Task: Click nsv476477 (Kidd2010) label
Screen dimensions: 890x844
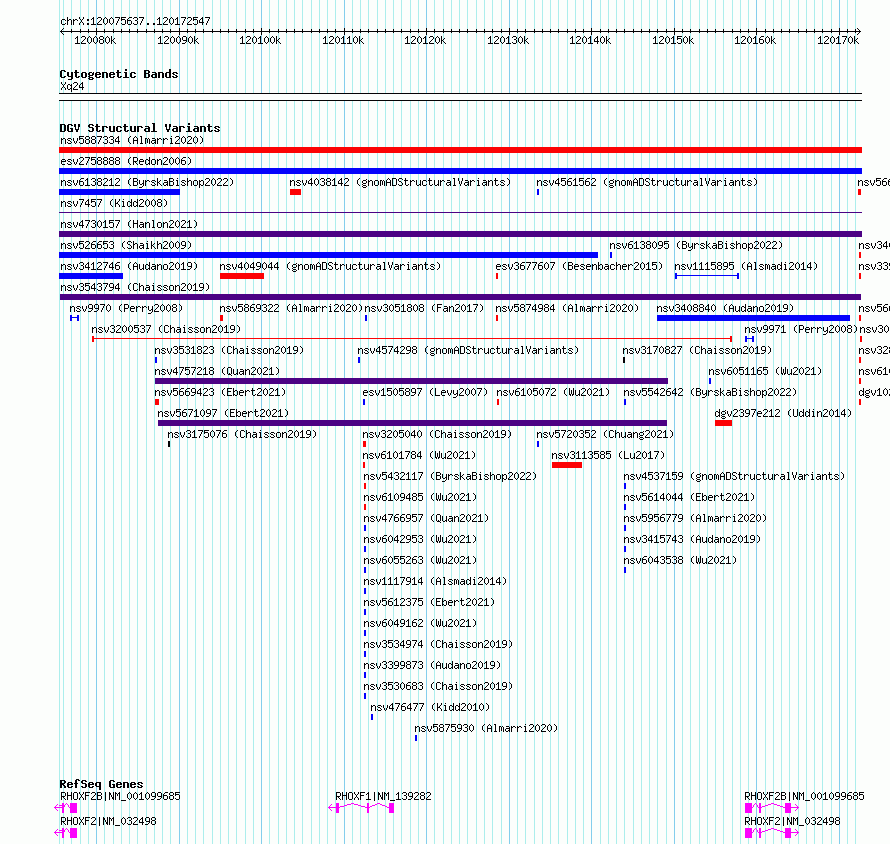Action: 430,707
